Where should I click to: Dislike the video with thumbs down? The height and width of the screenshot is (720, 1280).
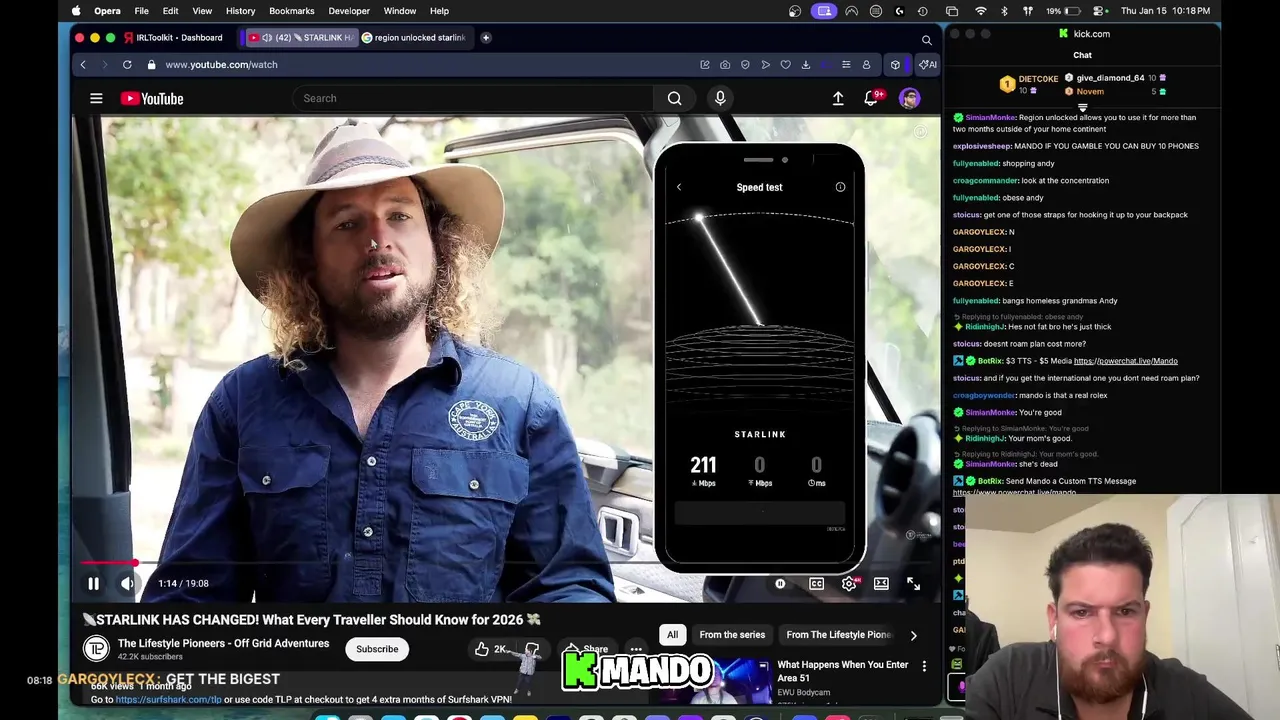[x=532, y=649]
